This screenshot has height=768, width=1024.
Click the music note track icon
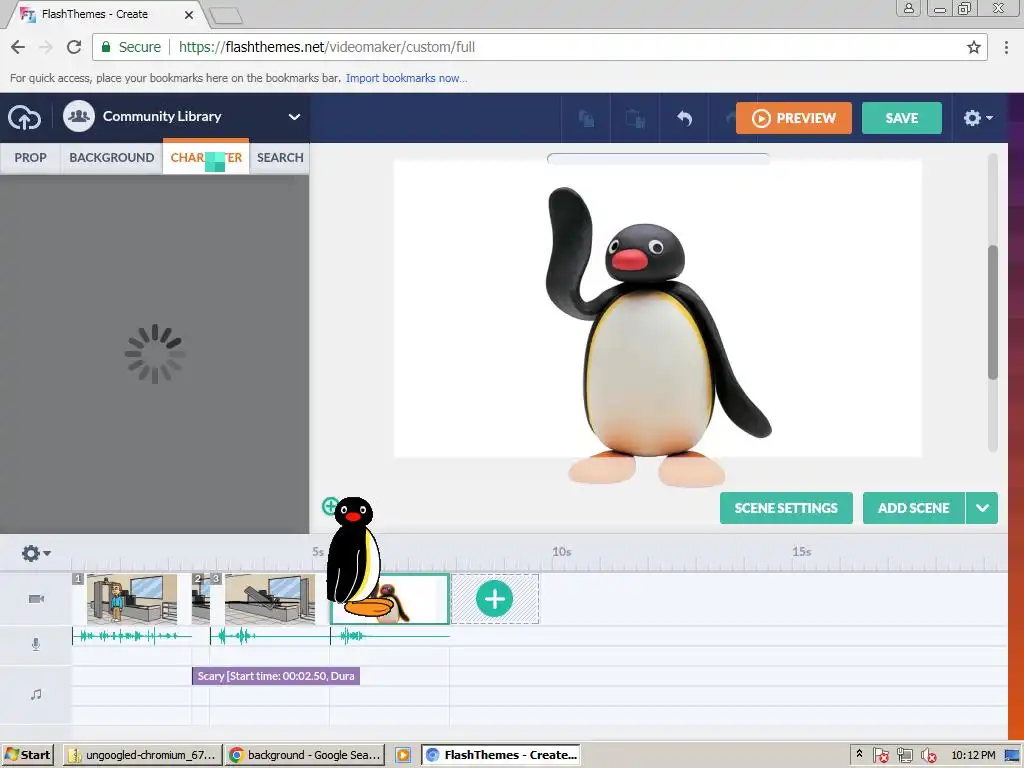point(36,694)
